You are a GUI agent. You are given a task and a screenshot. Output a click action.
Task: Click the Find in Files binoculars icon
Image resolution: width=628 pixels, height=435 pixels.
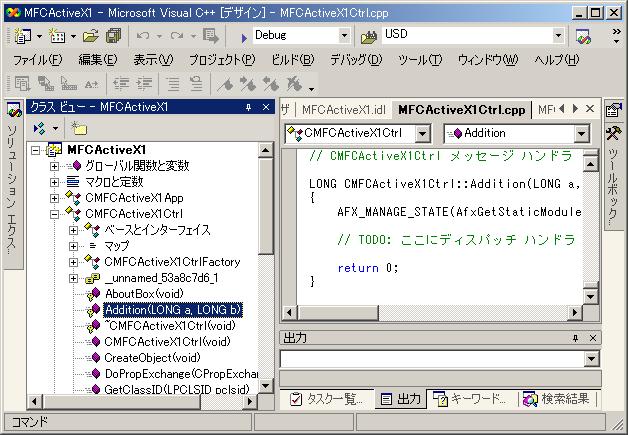pos(369,37)
